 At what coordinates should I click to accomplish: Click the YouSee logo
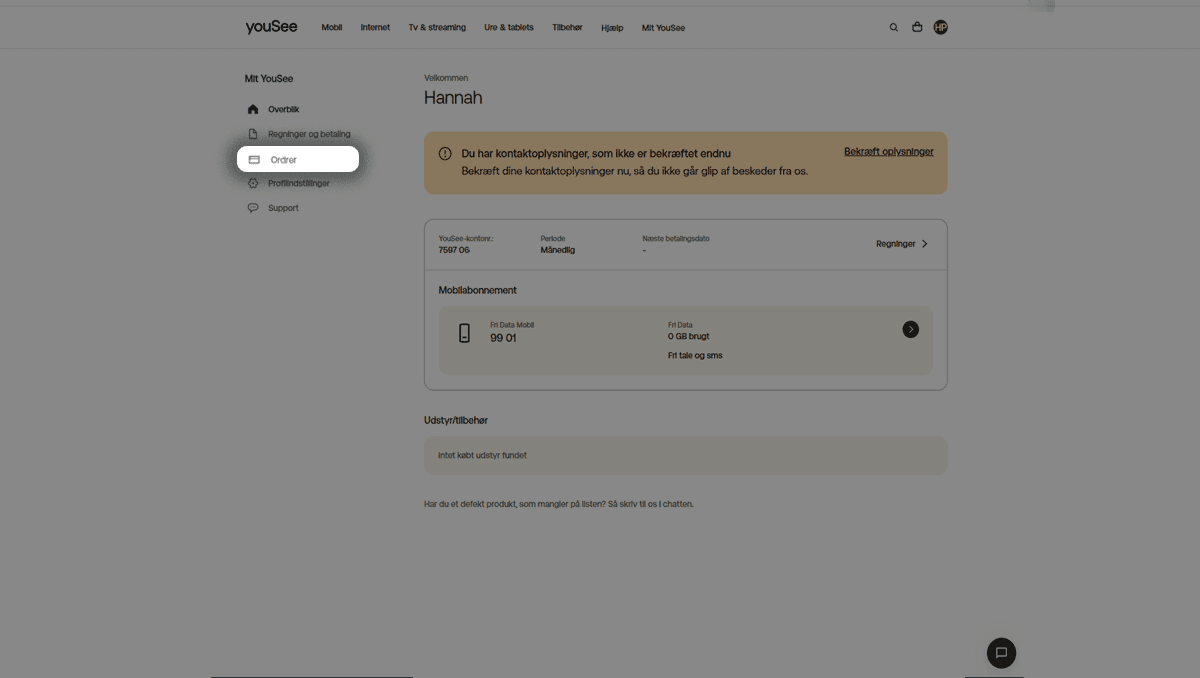click(271, 27)
